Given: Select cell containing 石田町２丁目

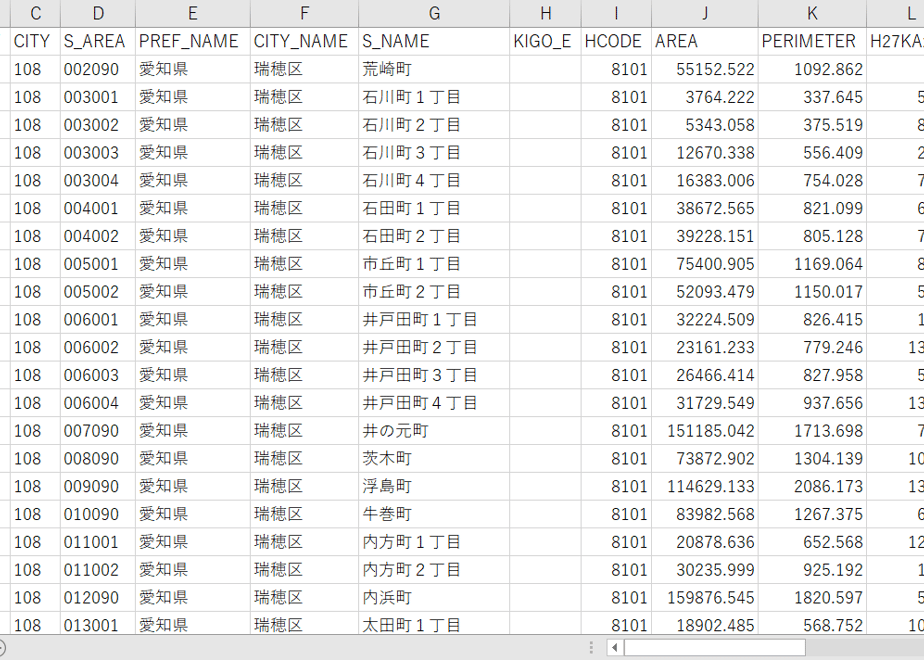Looking at the screenshot, I should pyautogui.click(x=434, y=236).
